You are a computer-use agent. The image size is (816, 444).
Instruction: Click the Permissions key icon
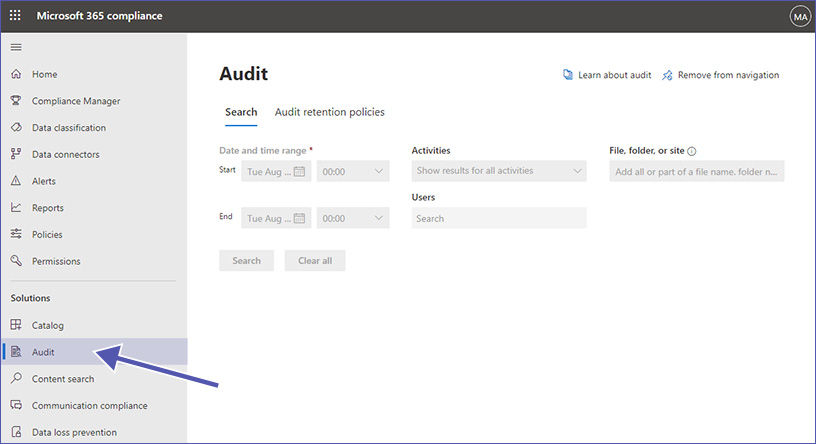(16, 261)
